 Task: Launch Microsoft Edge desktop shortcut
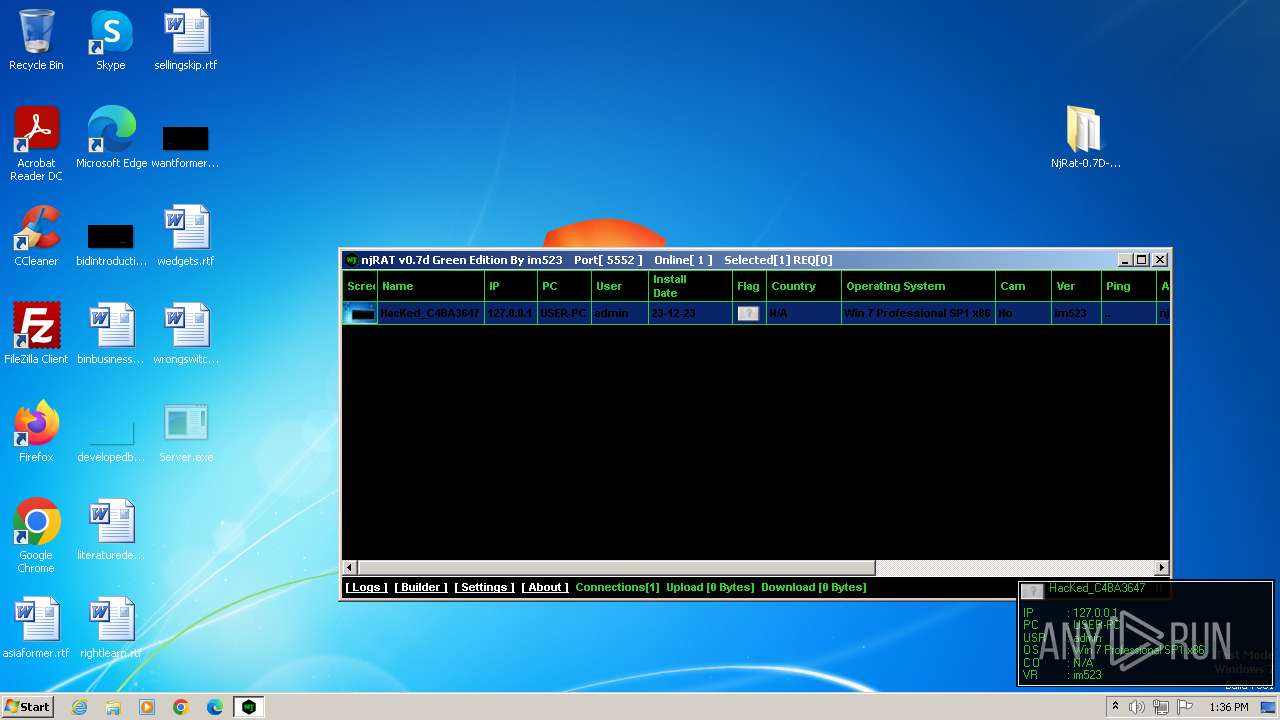pos(111,138)
